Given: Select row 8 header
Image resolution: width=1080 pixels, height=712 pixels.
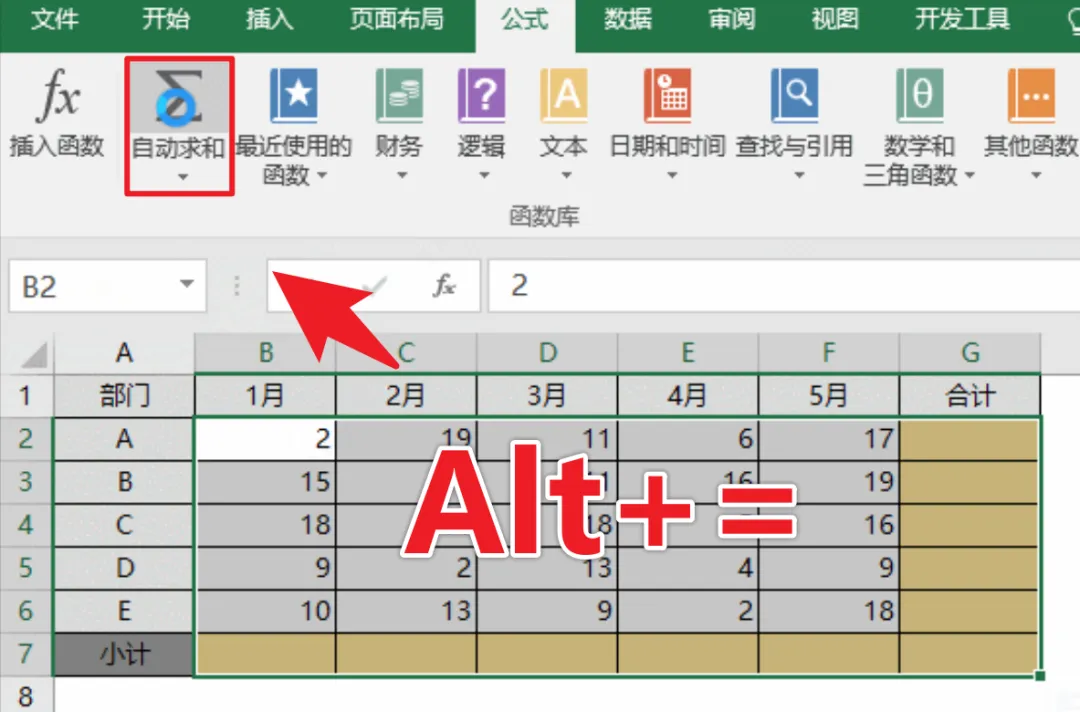Looking at the screenshot, I should tap(26, 695).
